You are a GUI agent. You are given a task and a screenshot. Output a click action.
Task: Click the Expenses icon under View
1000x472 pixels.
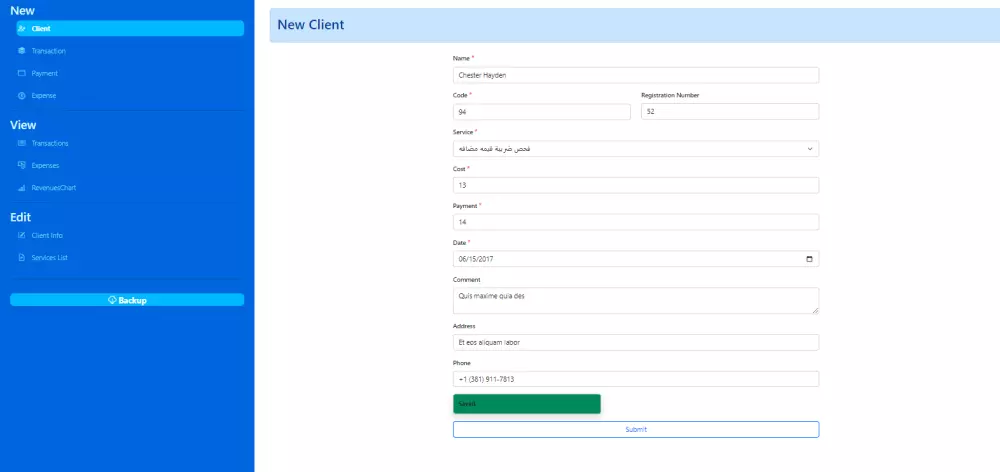(22, 165)
